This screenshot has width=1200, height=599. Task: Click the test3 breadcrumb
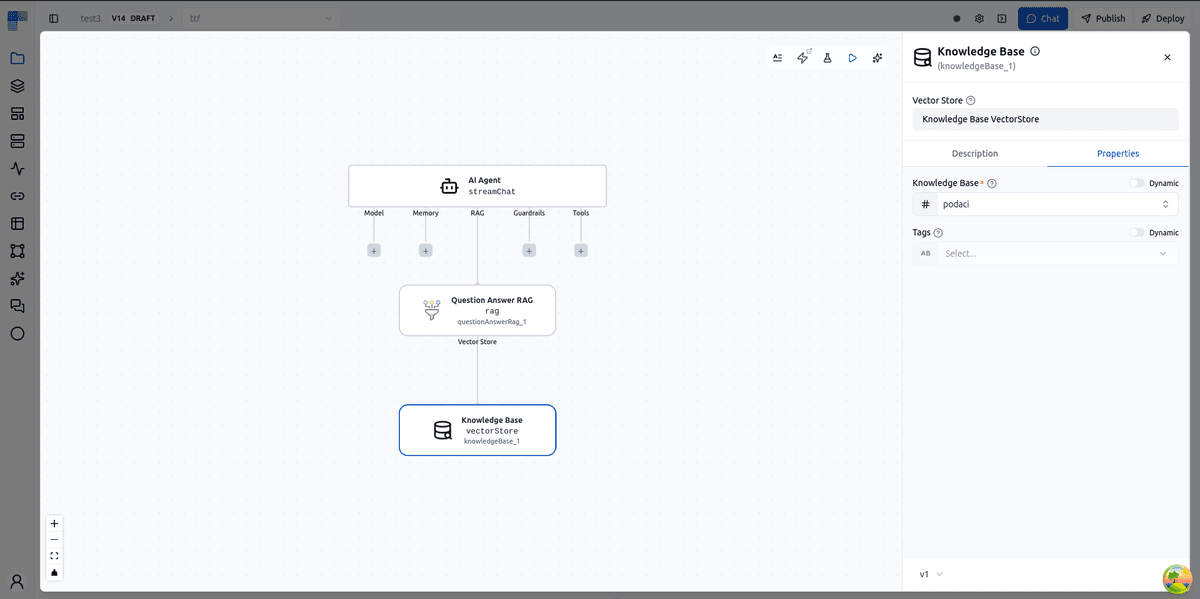point(91,19)
